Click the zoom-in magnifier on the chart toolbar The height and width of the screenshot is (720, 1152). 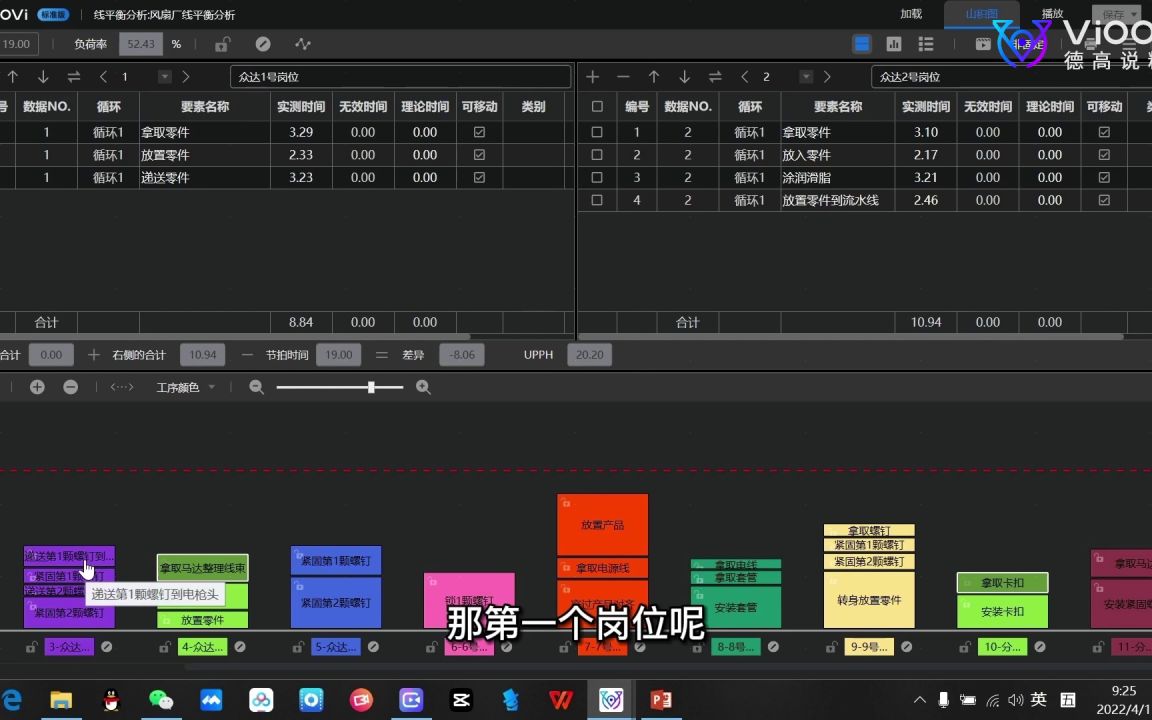click(x=423, y=387)
